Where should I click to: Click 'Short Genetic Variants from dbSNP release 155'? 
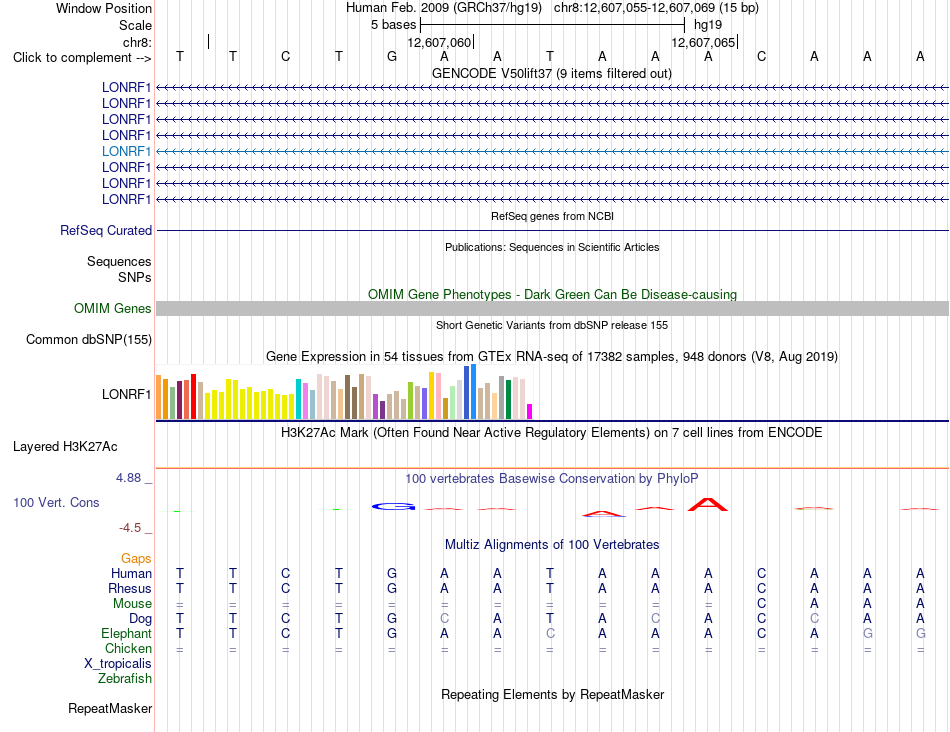click(x=552, y=325)
